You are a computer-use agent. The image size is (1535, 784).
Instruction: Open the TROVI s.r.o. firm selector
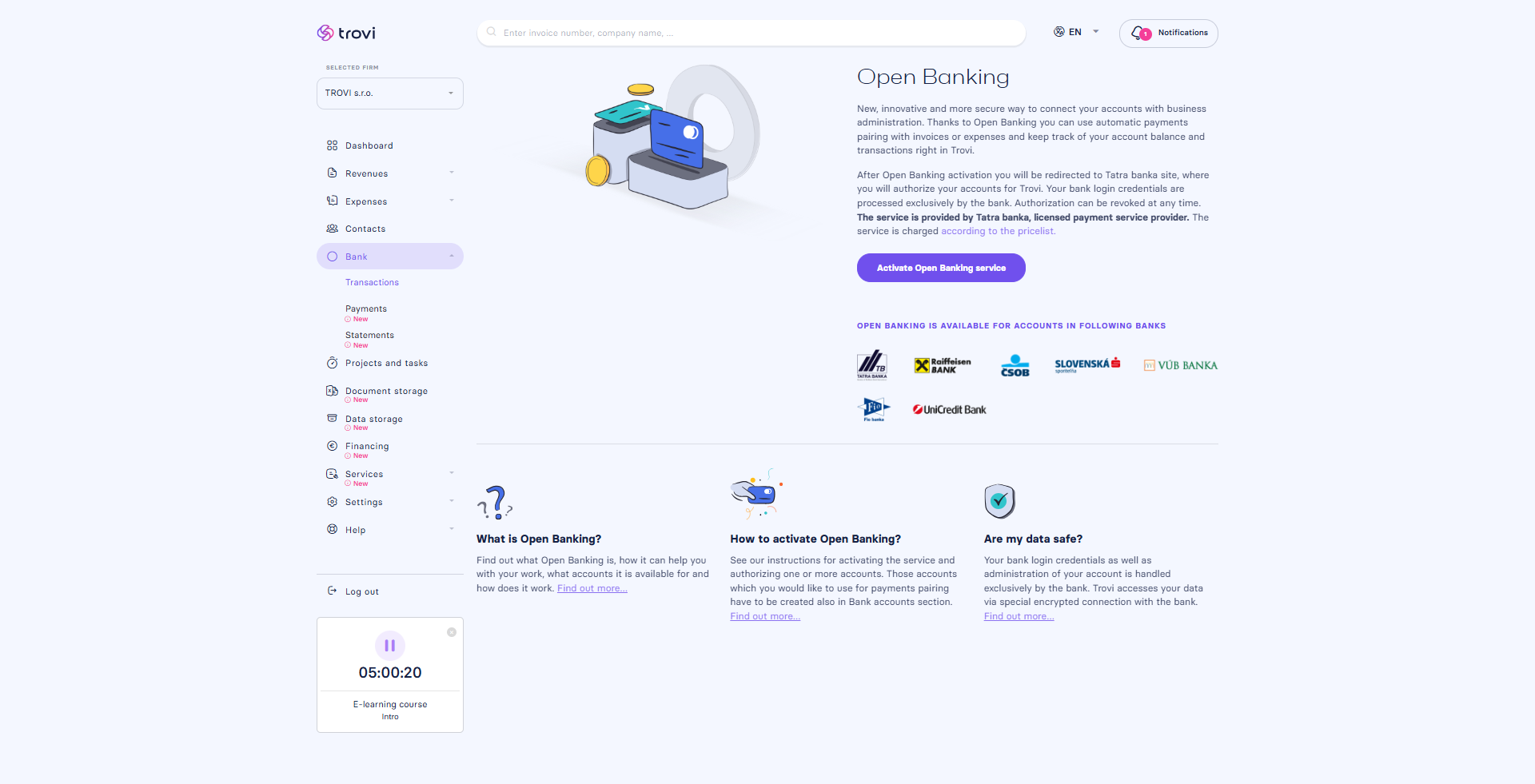pos(390,94)
